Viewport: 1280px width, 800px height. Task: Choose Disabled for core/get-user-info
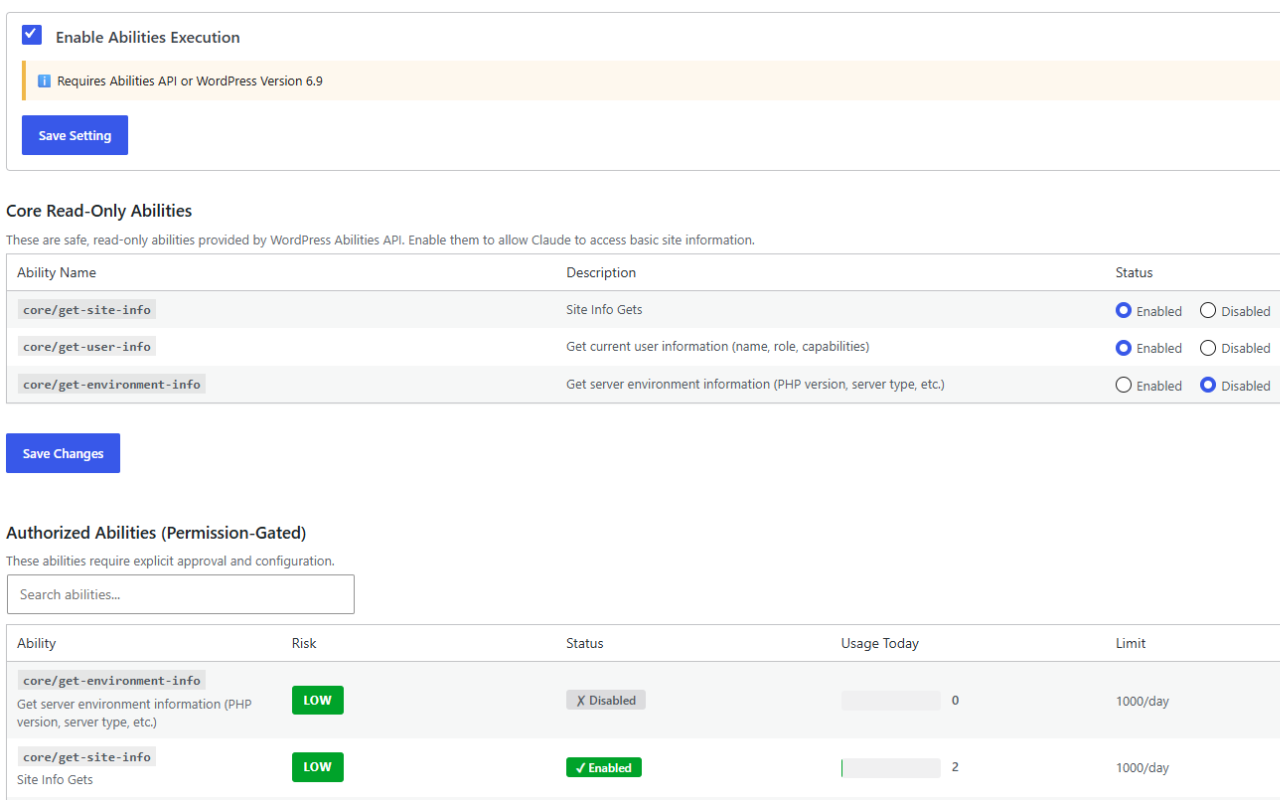tap(1208, 348)
